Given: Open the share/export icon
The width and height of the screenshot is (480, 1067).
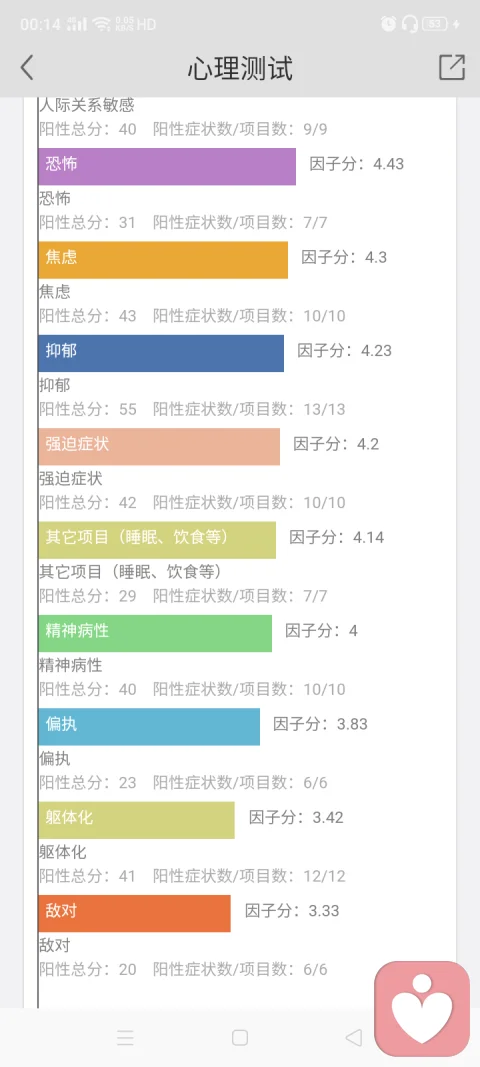Looking at the screenshot, I should 452,67.
